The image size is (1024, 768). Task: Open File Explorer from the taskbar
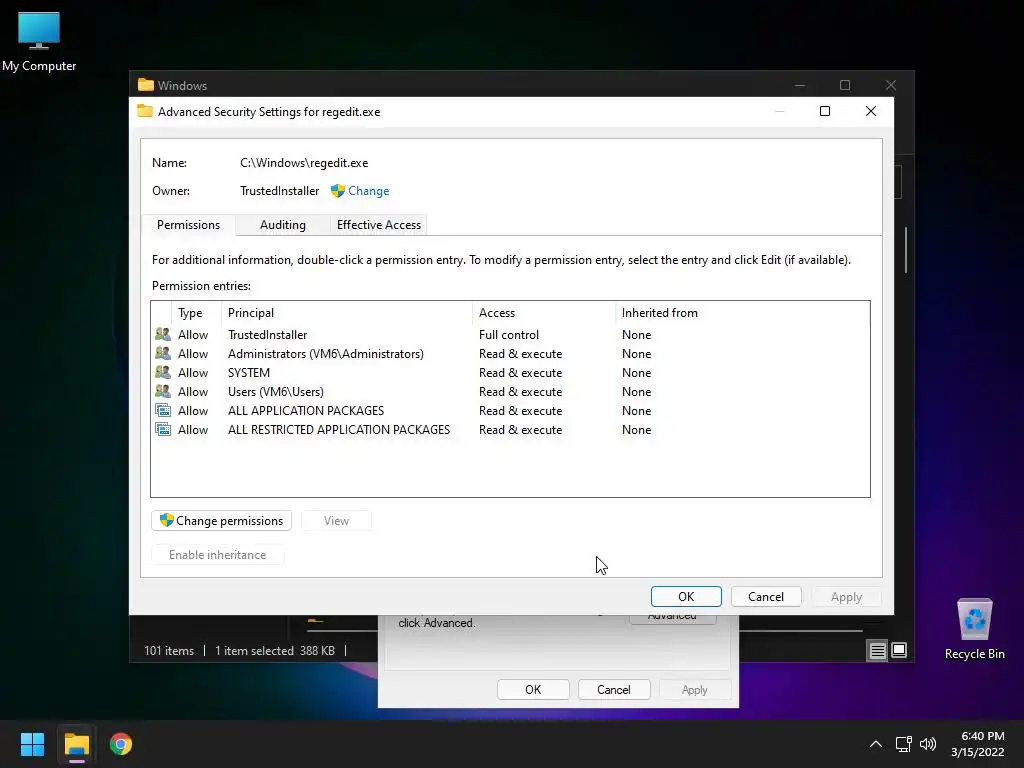[x=76, y=744]
